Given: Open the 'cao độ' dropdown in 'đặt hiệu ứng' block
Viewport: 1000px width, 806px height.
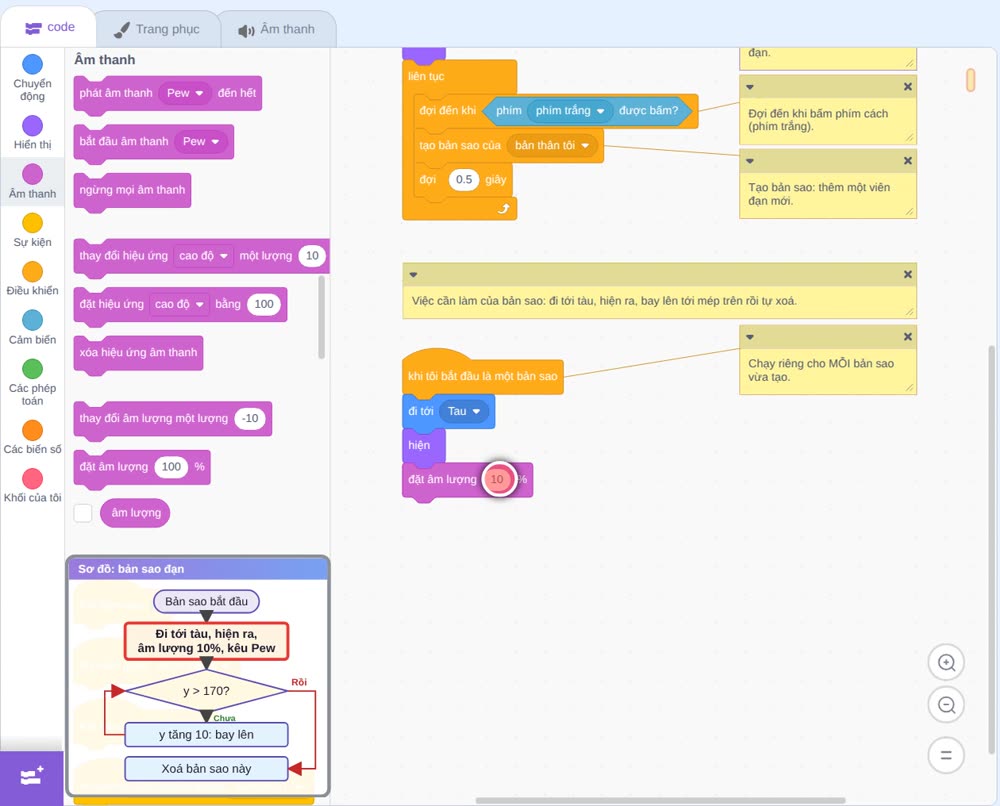Looking at the screenshot, I should click(x=179, y=304).
